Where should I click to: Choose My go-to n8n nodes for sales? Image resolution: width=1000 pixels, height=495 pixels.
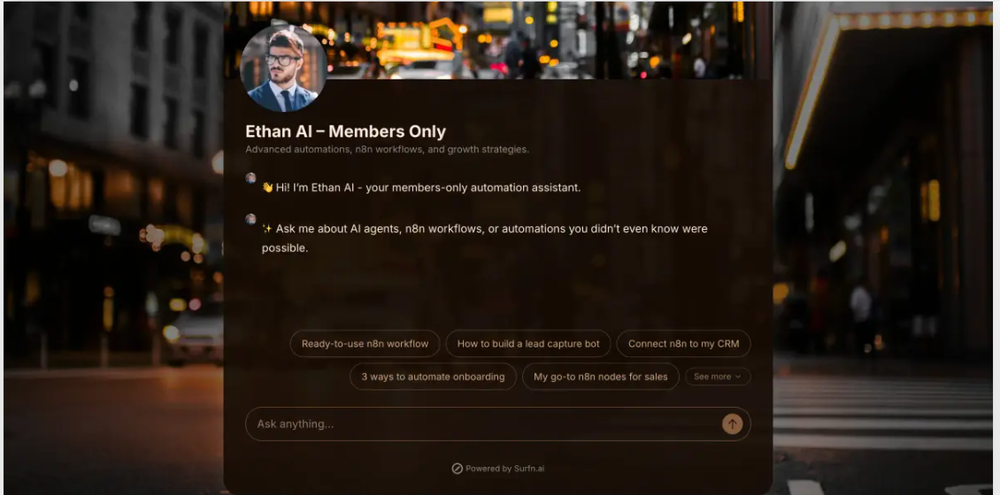point(601,376)
